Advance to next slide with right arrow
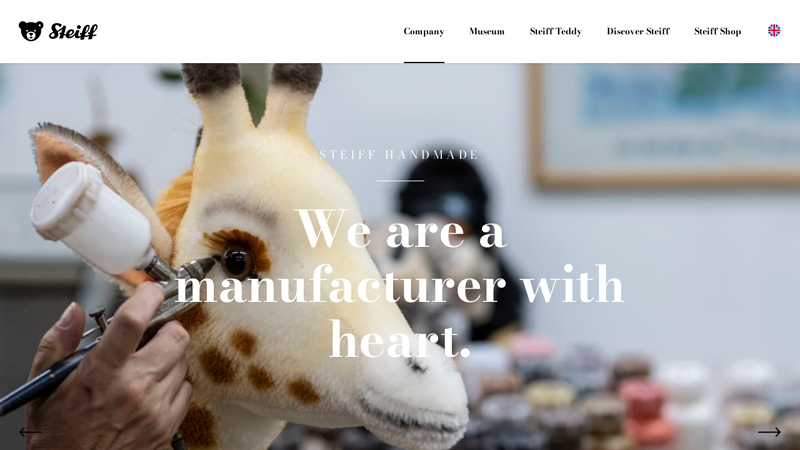Image resolution: width=800 pixels, height=450 pixels. click(769, 432)
